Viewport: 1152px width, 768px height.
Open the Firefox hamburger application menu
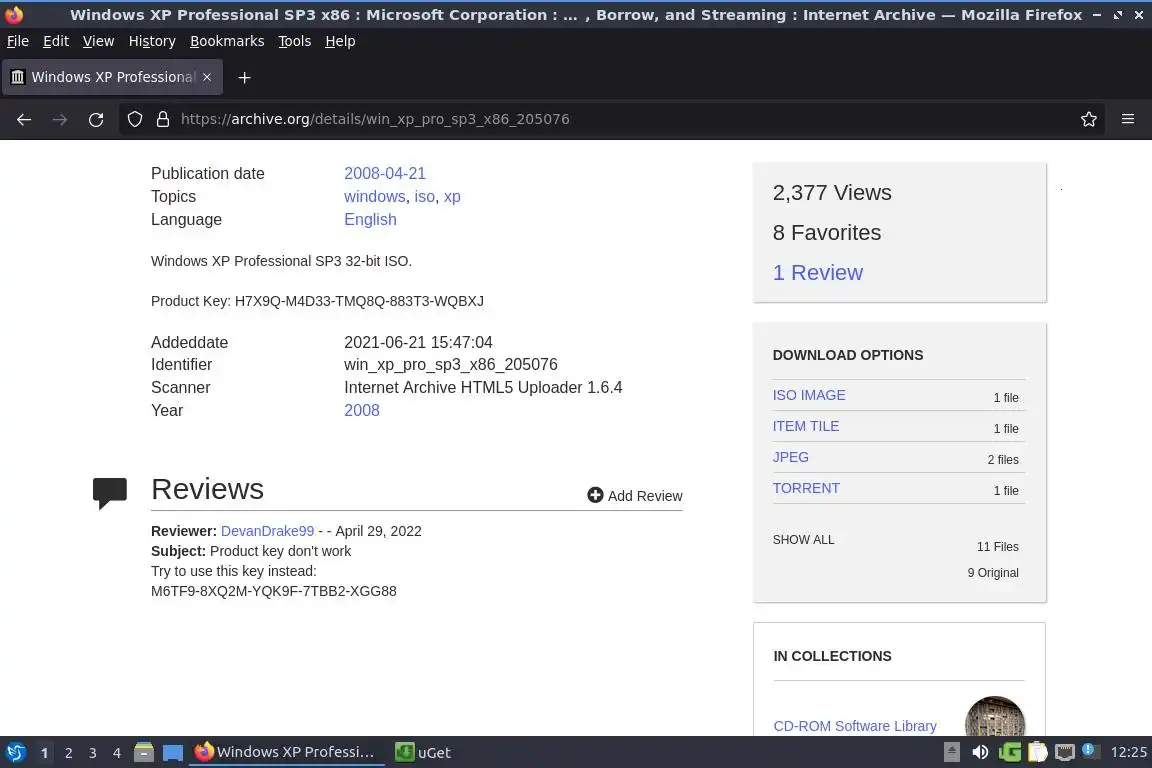point(1128,119)
